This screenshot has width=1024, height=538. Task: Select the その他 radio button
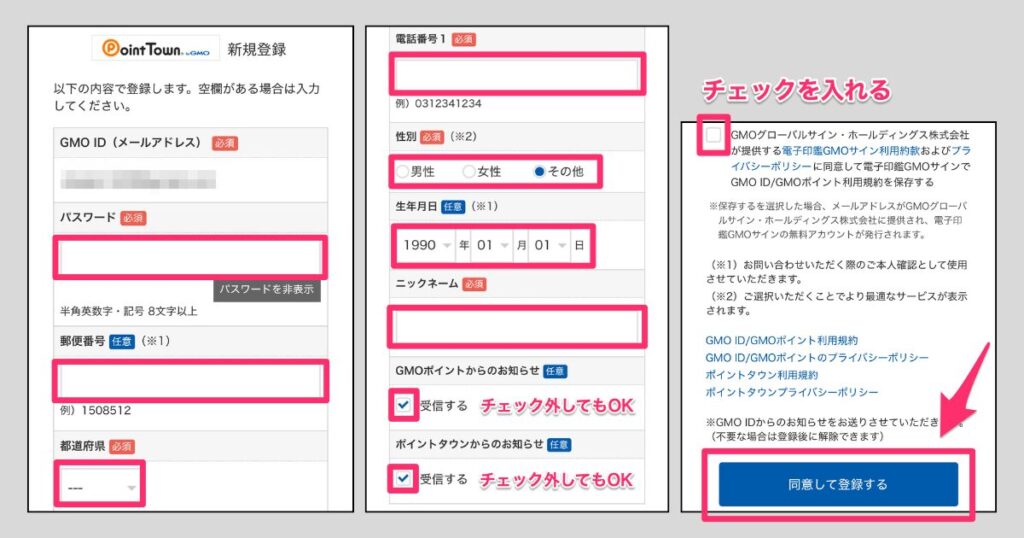[x=539, y=172]
